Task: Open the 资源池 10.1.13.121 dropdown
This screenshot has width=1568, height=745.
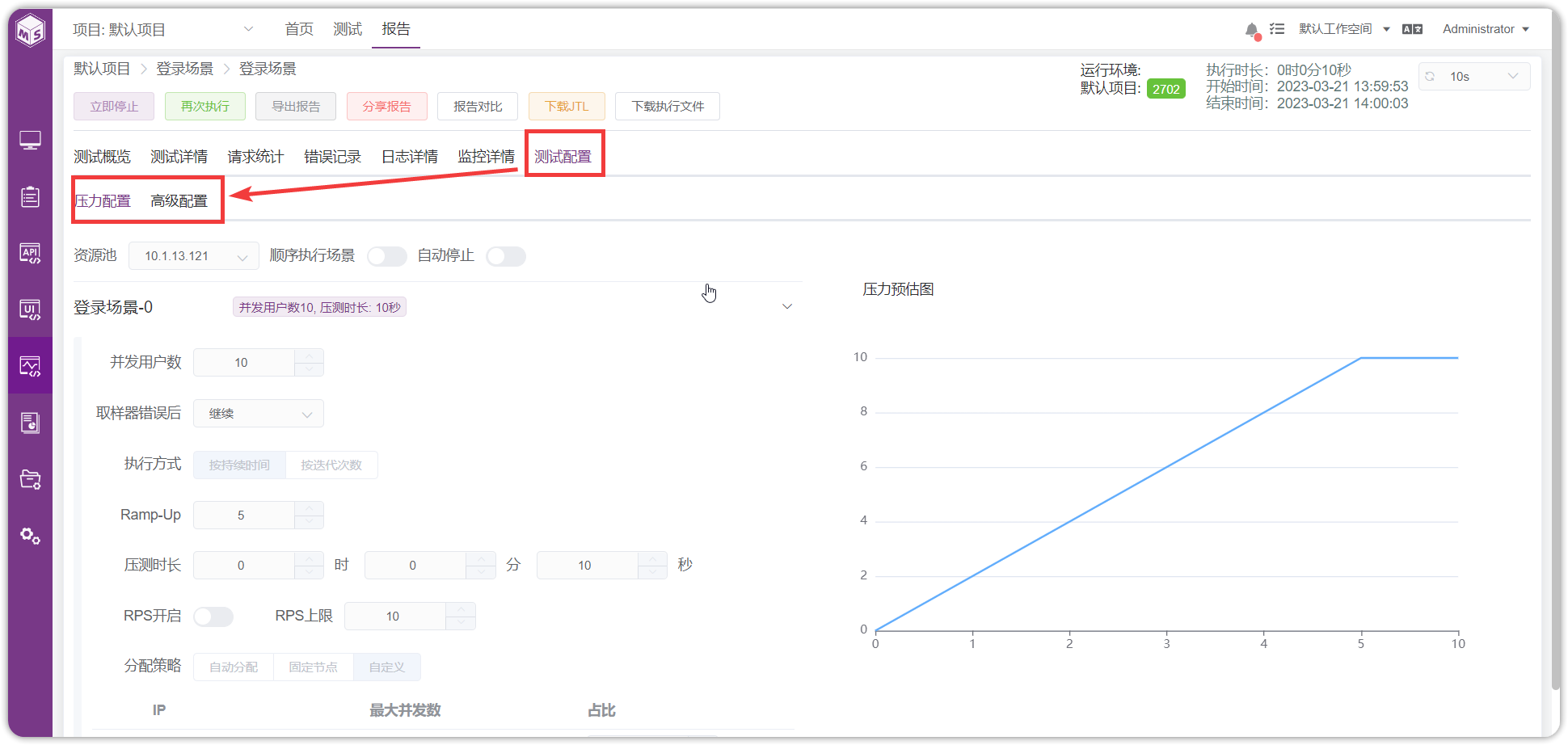Action: click(194, 256)
